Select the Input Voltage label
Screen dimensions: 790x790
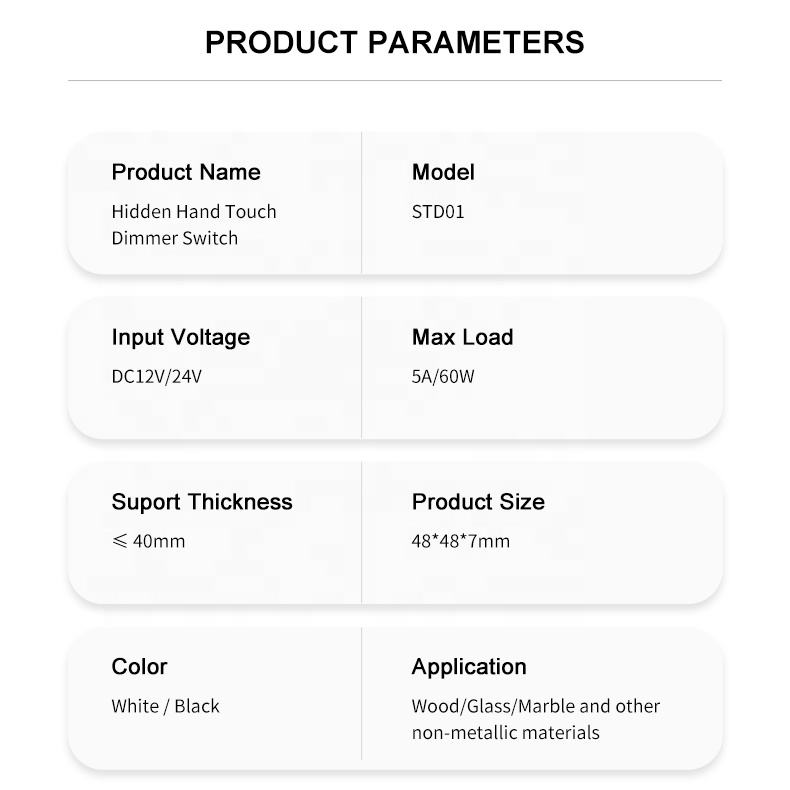click(181, 337)
